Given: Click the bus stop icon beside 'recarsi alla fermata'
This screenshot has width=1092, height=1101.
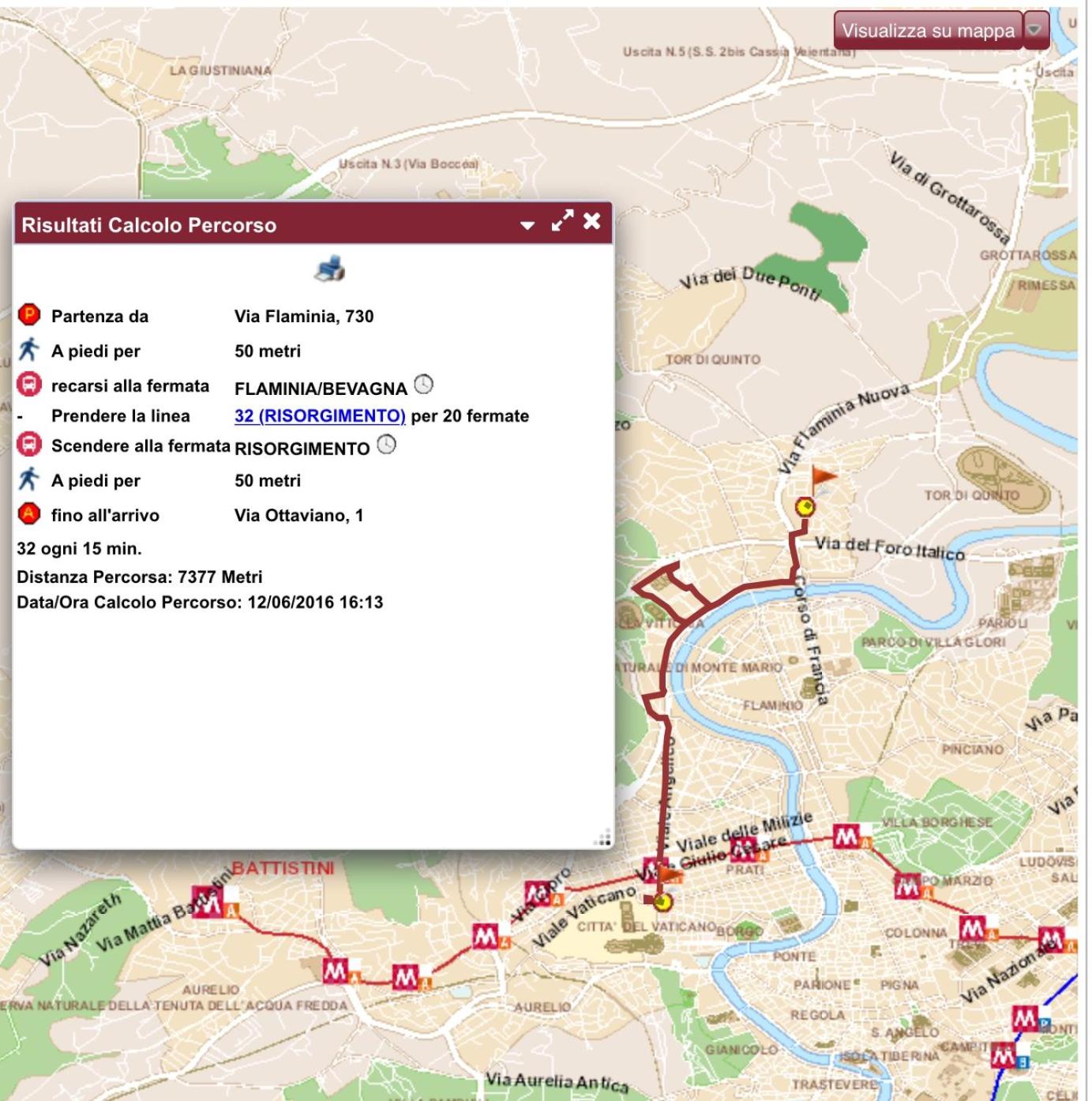Looking at the screenshot, I should click(29, 385).
